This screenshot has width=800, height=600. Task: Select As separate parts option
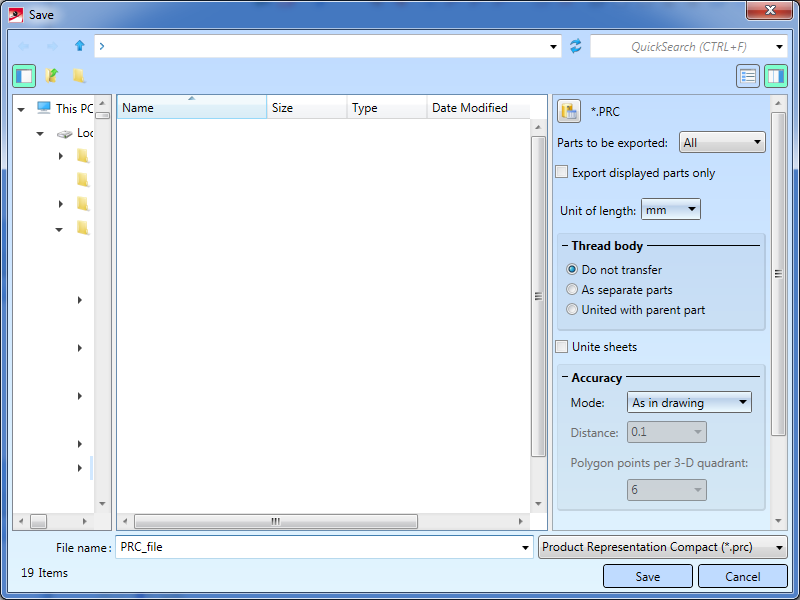pyautogui.click(x=572, y=289)
